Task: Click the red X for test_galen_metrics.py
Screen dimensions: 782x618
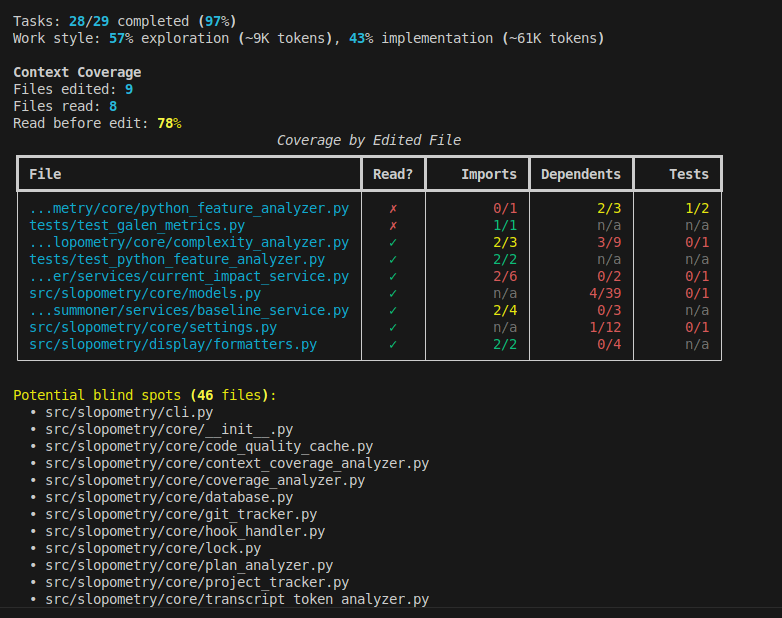Action: pyautogui.click(x=393, y=225)
